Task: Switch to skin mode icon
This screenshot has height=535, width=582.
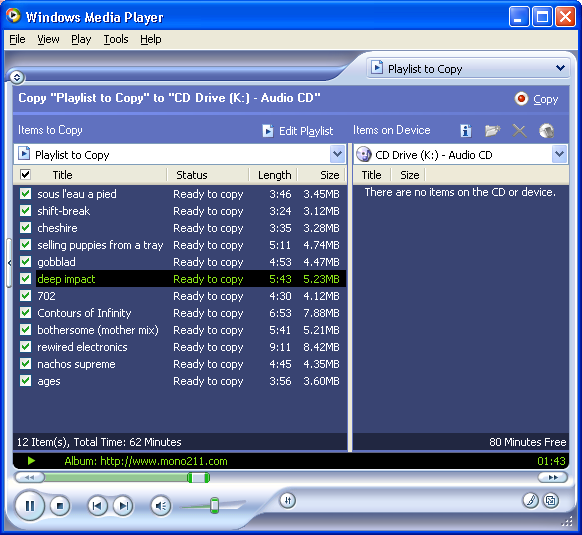Action: point(551,500)
